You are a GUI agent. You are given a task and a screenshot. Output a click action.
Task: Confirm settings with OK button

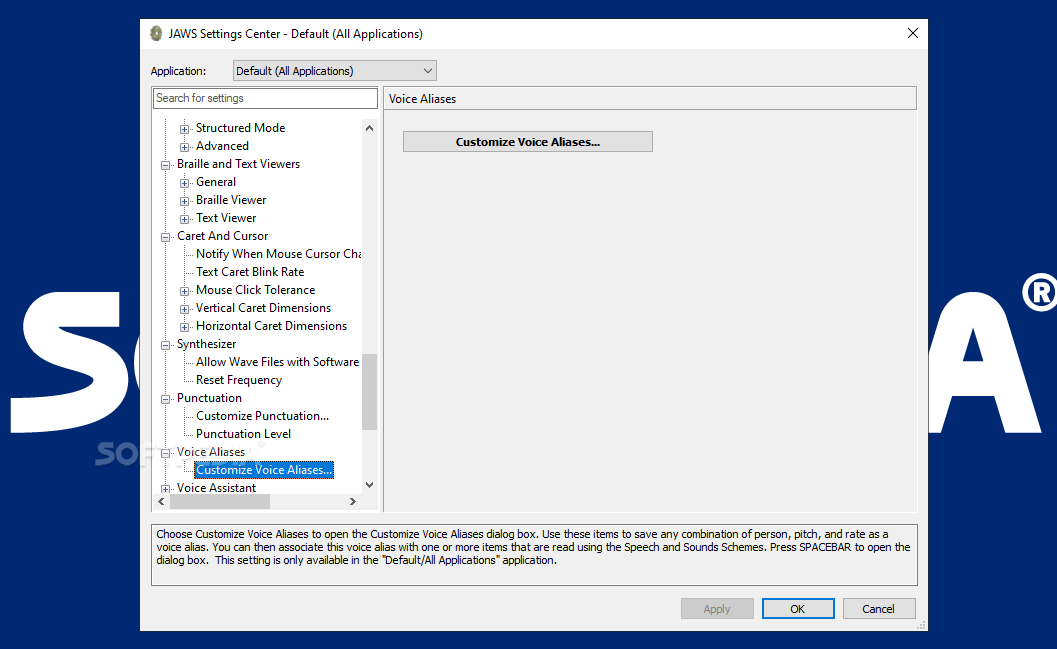pos(798,609)
